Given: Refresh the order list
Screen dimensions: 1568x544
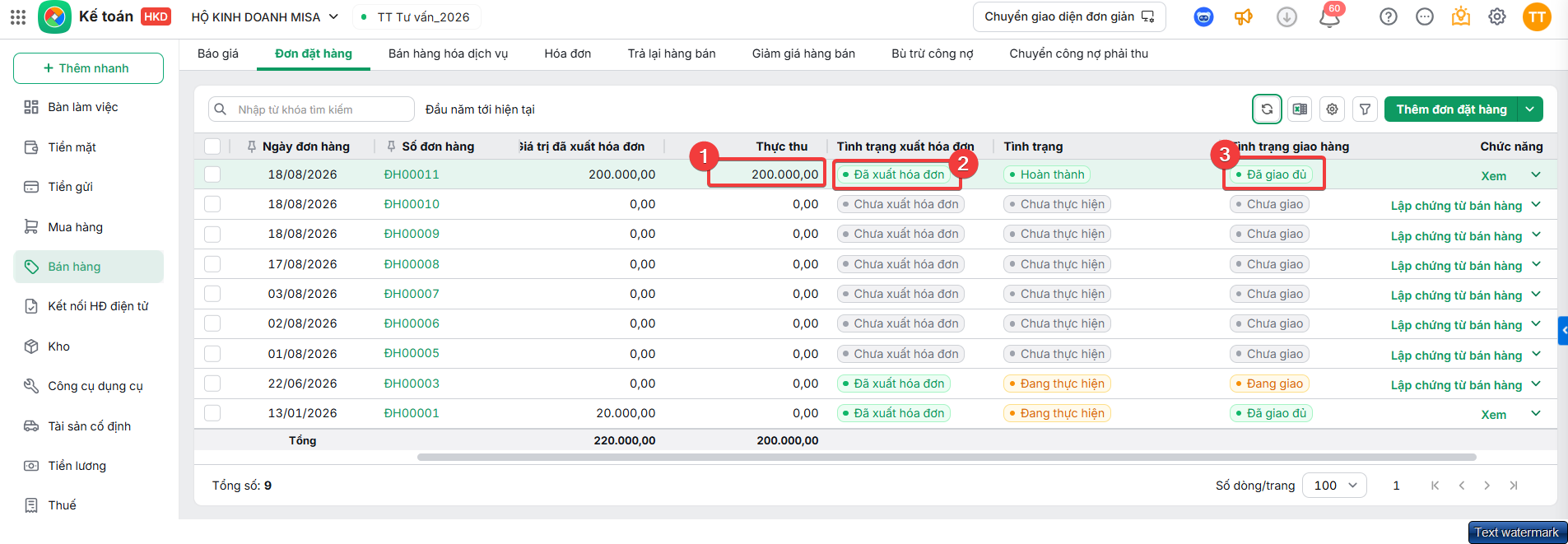Looking at the screenshot, I should [x=1267, y=109].
